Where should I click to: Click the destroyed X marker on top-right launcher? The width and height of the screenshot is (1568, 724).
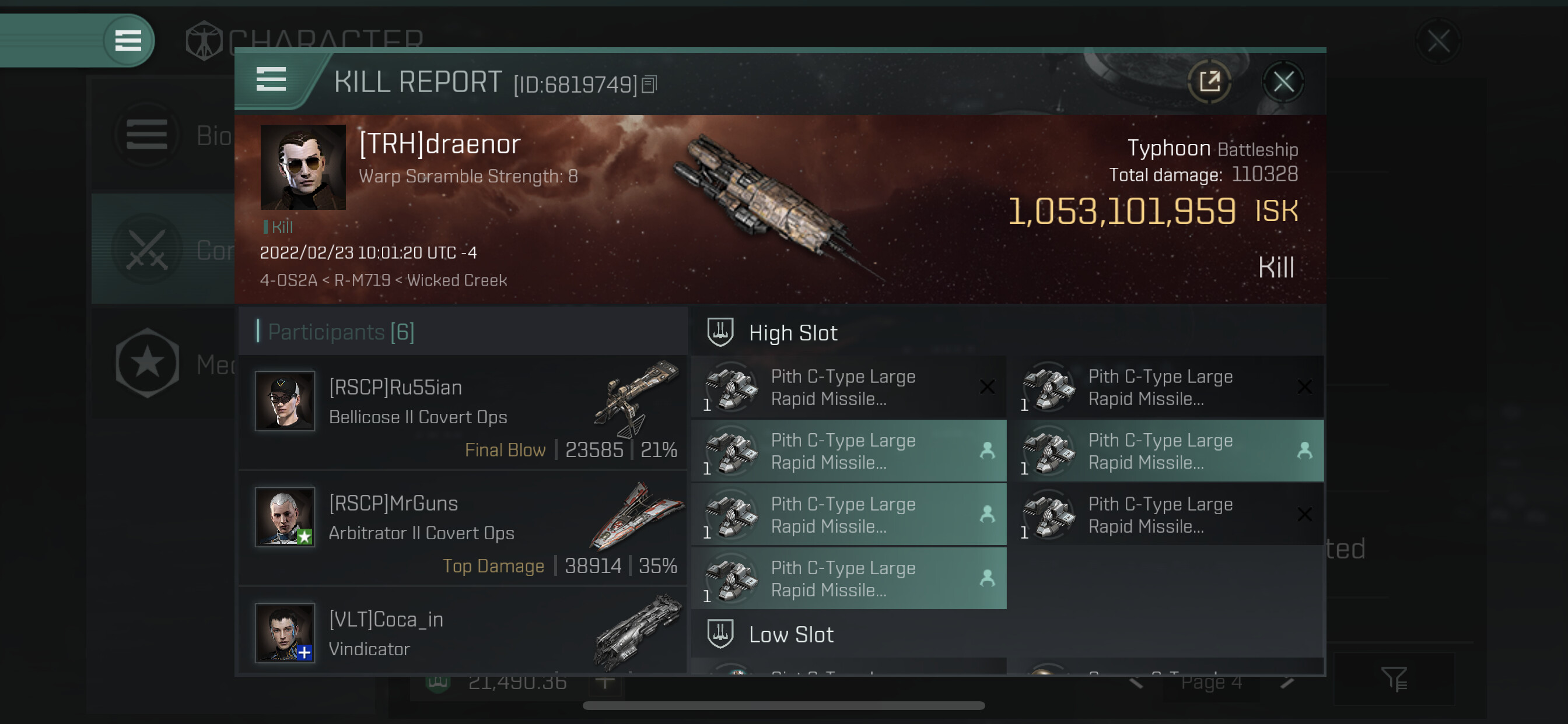(1304, 387)
